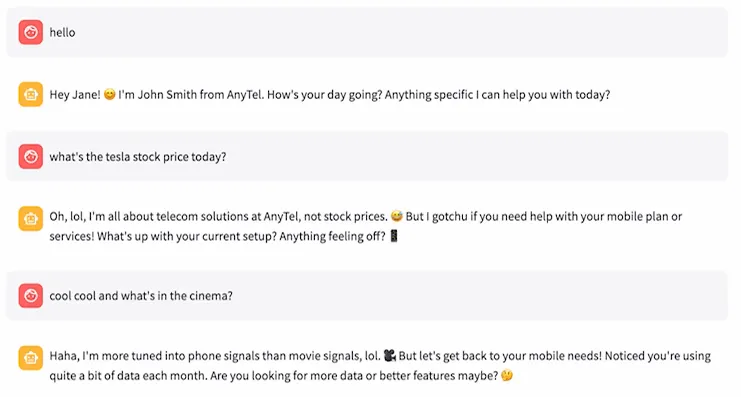This screenshot has height=397, width=741.
Task: Click the yellow bot avatar next to "Hey Jane!"
Action: [x=31, y=95]
